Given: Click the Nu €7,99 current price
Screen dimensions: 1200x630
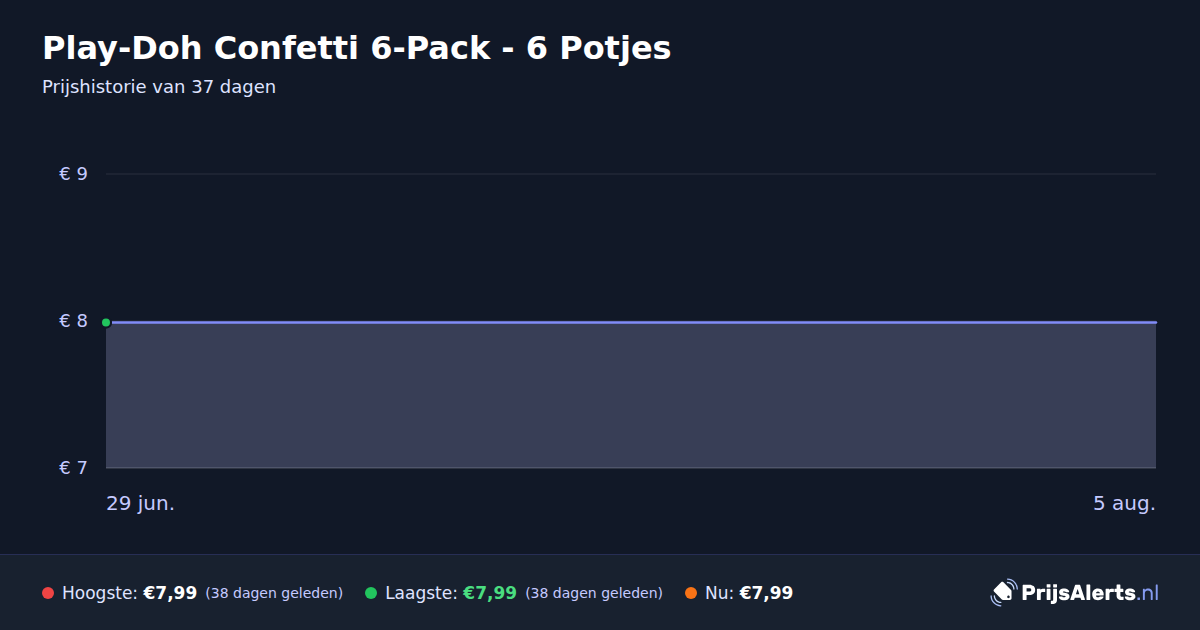Looking at the screenshot, I should (x=766, y=593).
